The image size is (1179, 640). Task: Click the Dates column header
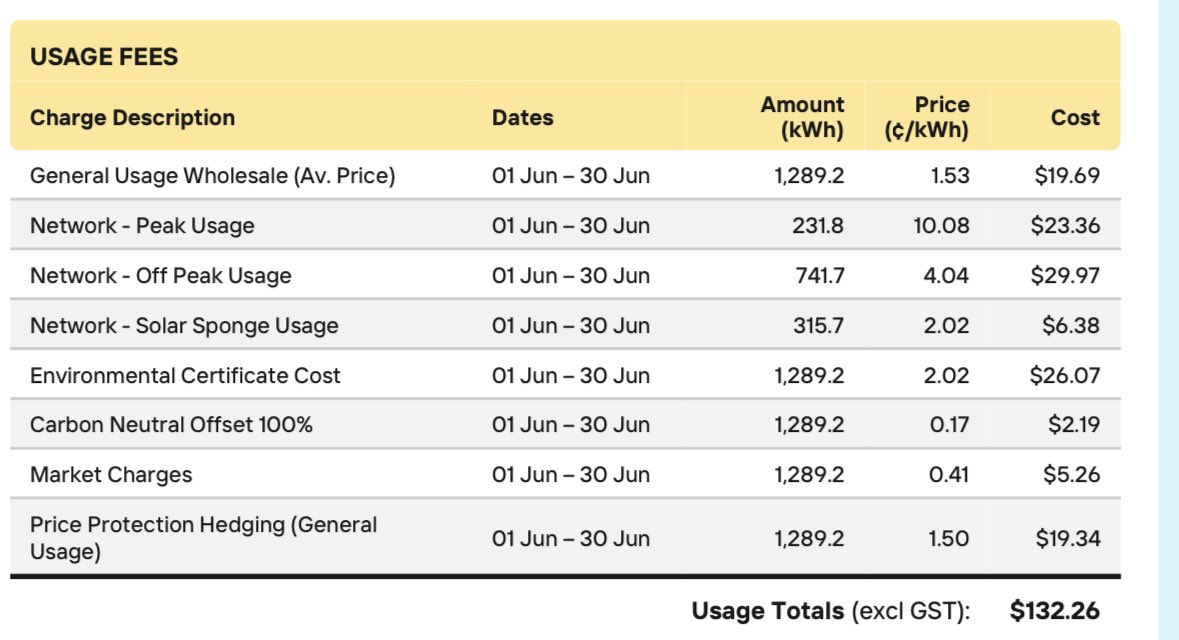(x=523, y=117)
